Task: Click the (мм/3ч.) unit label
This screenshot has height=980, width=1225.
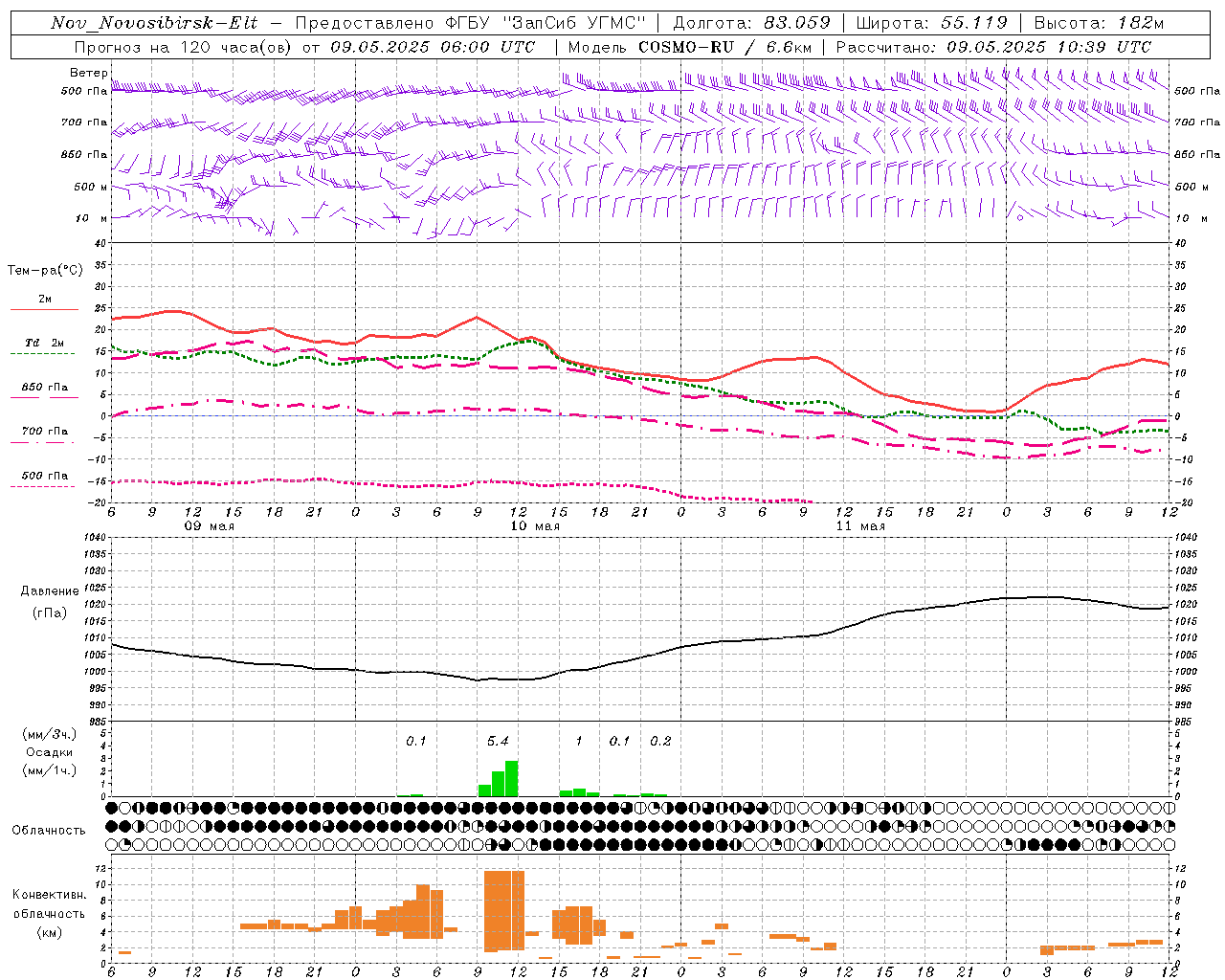Action: [x=49, y=734]
